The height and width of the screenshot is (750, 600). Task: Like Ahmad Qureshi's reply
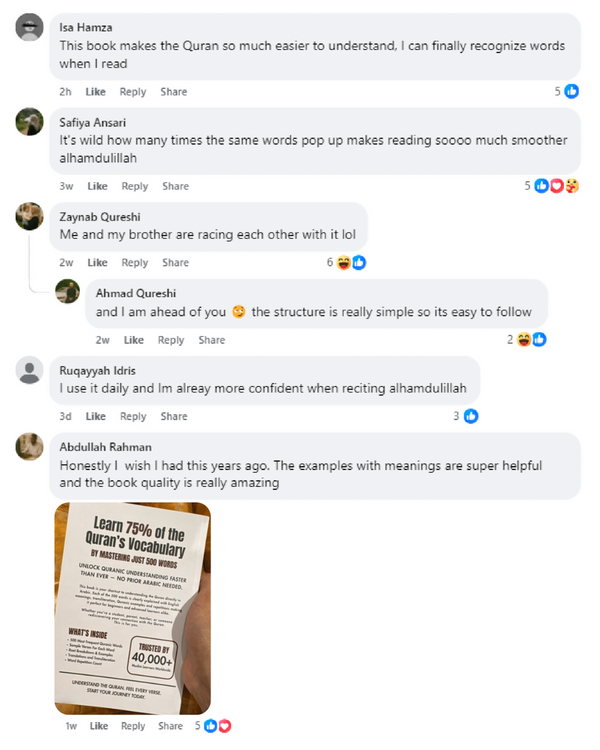pos(133,340)
